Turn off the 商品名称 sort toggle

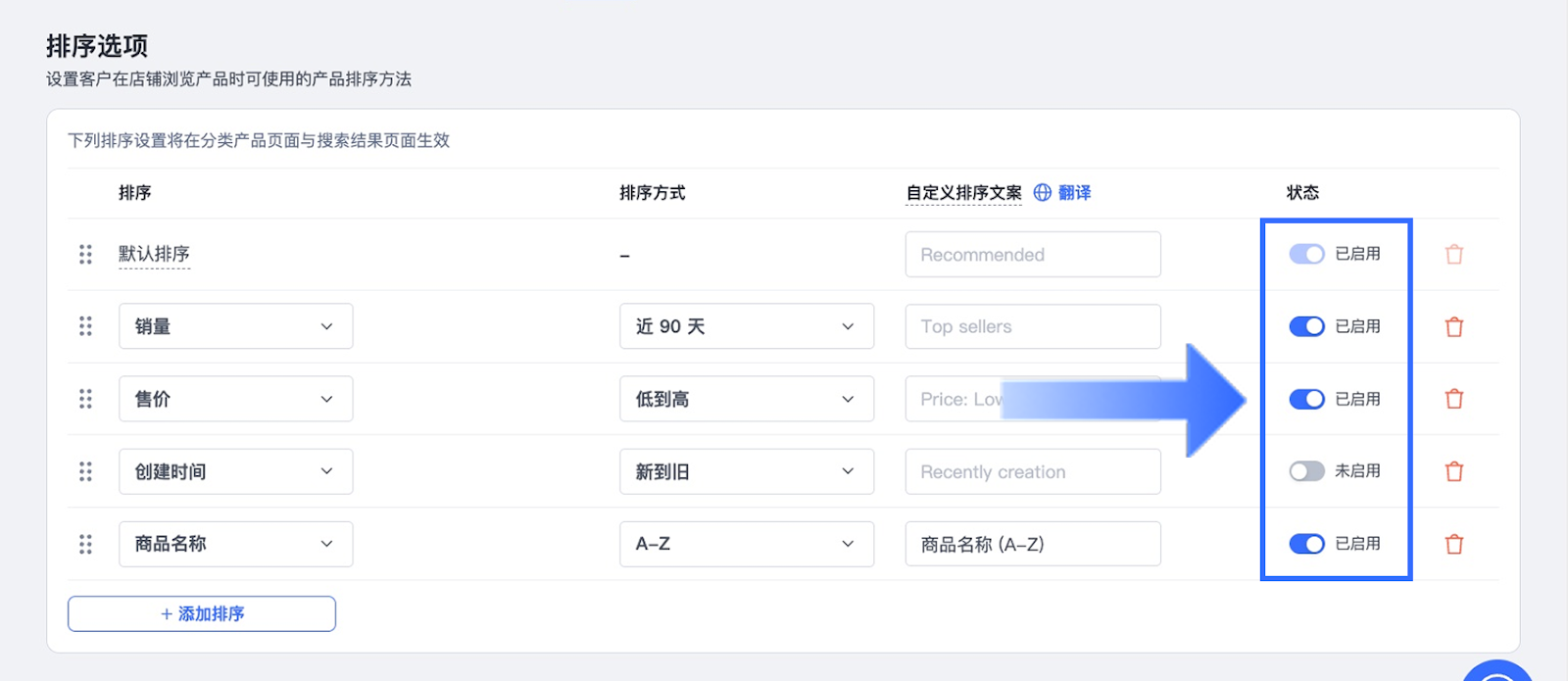click(1306, 544)
